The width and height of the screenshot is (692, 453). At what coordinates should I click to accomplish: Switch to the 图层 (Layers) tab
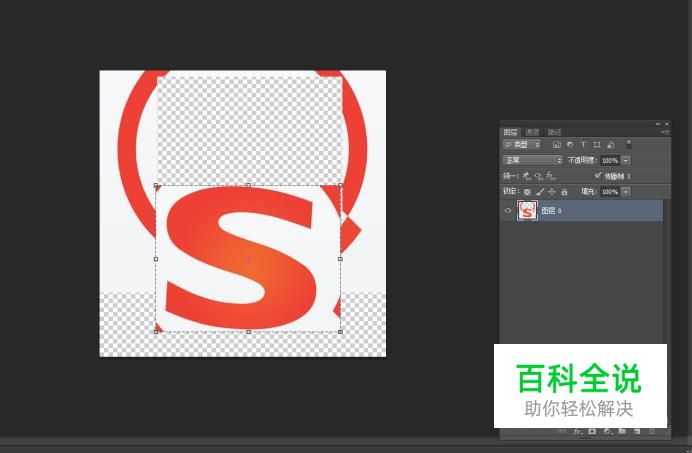tap(511, 132)
